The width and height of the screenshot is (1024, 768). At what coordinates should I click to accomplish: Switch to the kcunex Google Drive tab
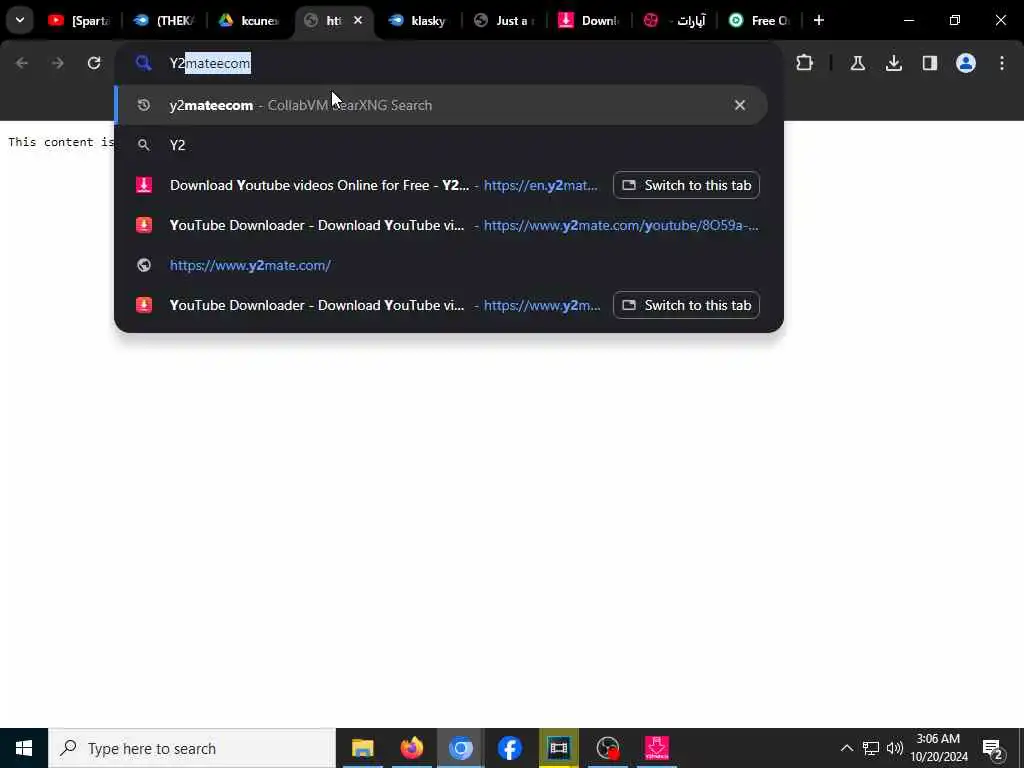point(249,20)
